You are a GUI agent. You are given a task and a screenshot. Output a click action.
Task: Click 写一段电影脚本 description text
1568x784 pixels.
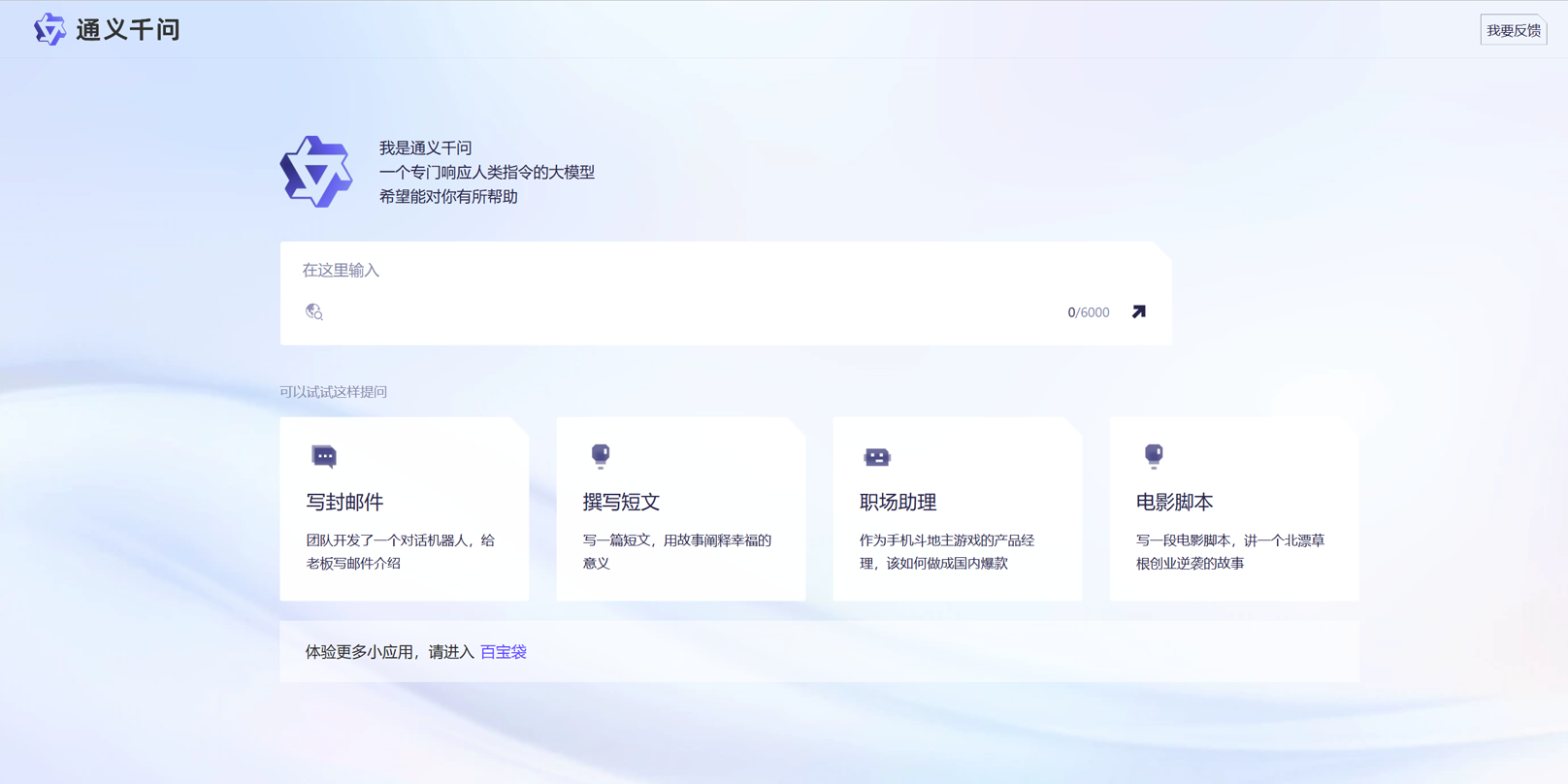click(1230, 551)
